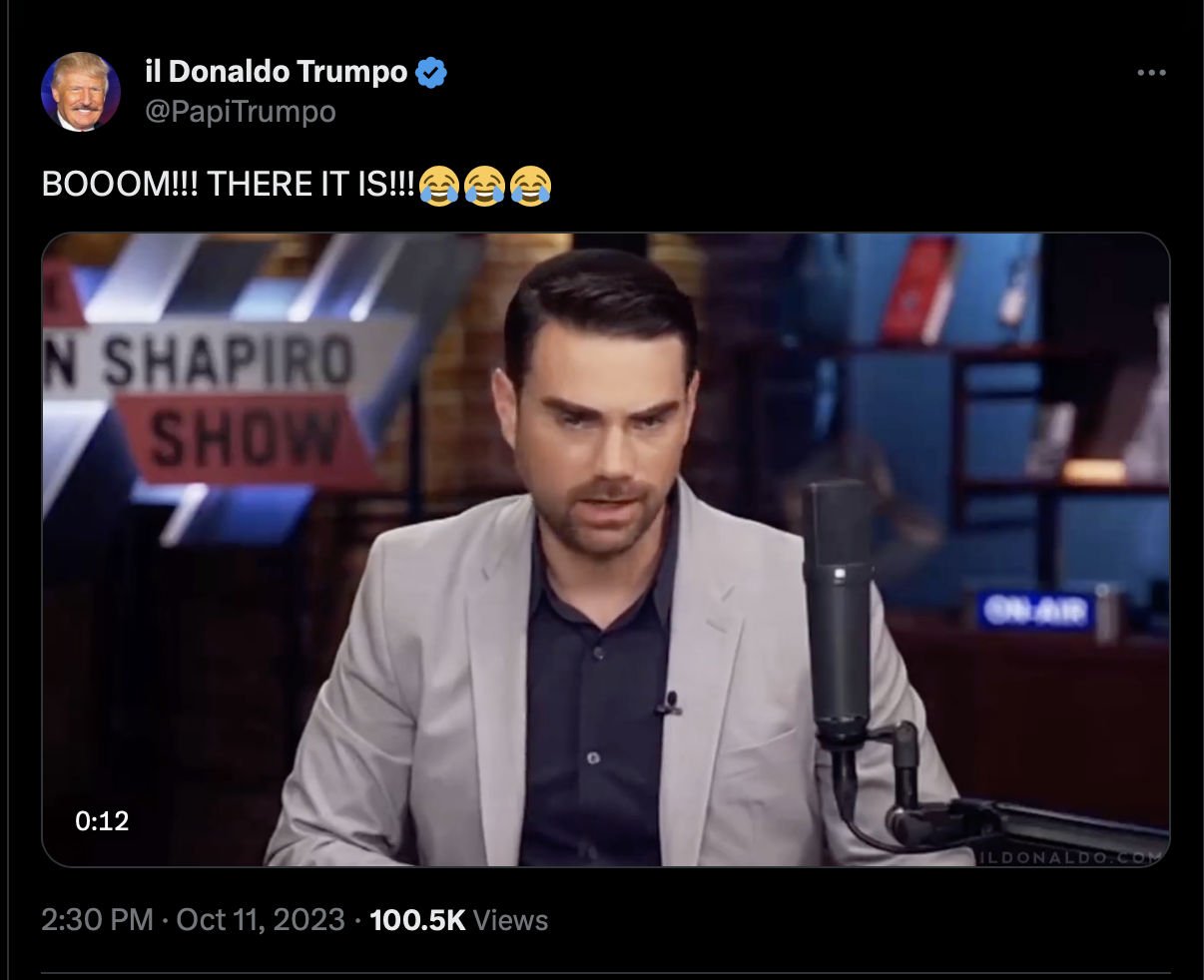This screenshot has width=1204, height=980.
Task: Click the il Donaldo Trumpo display name
Action: [x=277, y=72]
